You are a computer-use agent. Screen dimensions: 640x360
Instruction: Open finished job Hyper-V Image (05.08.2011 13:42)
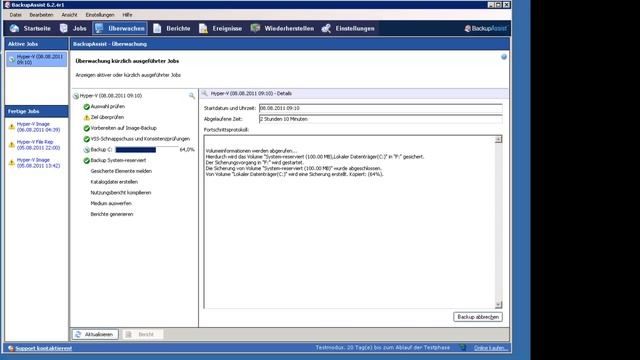tap(38, 163)
